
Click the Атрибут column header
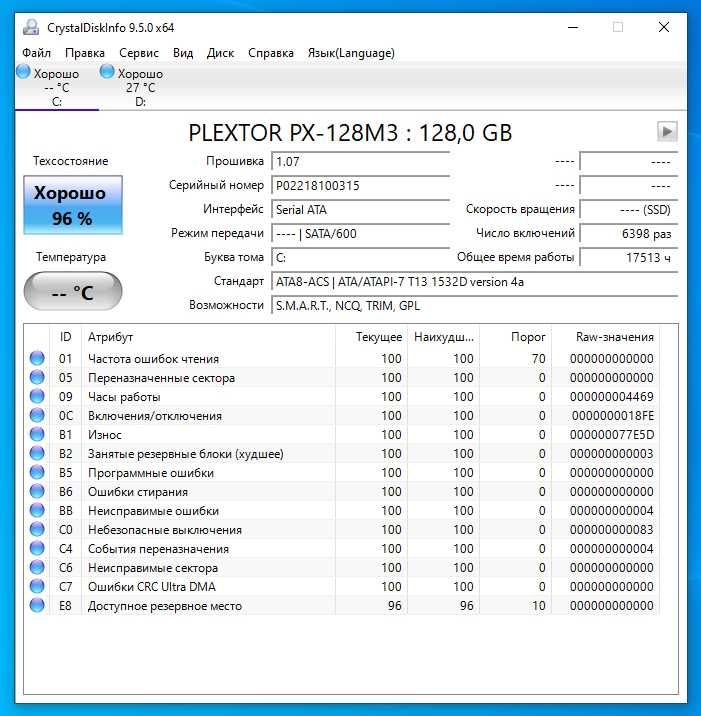pos(209,337)
